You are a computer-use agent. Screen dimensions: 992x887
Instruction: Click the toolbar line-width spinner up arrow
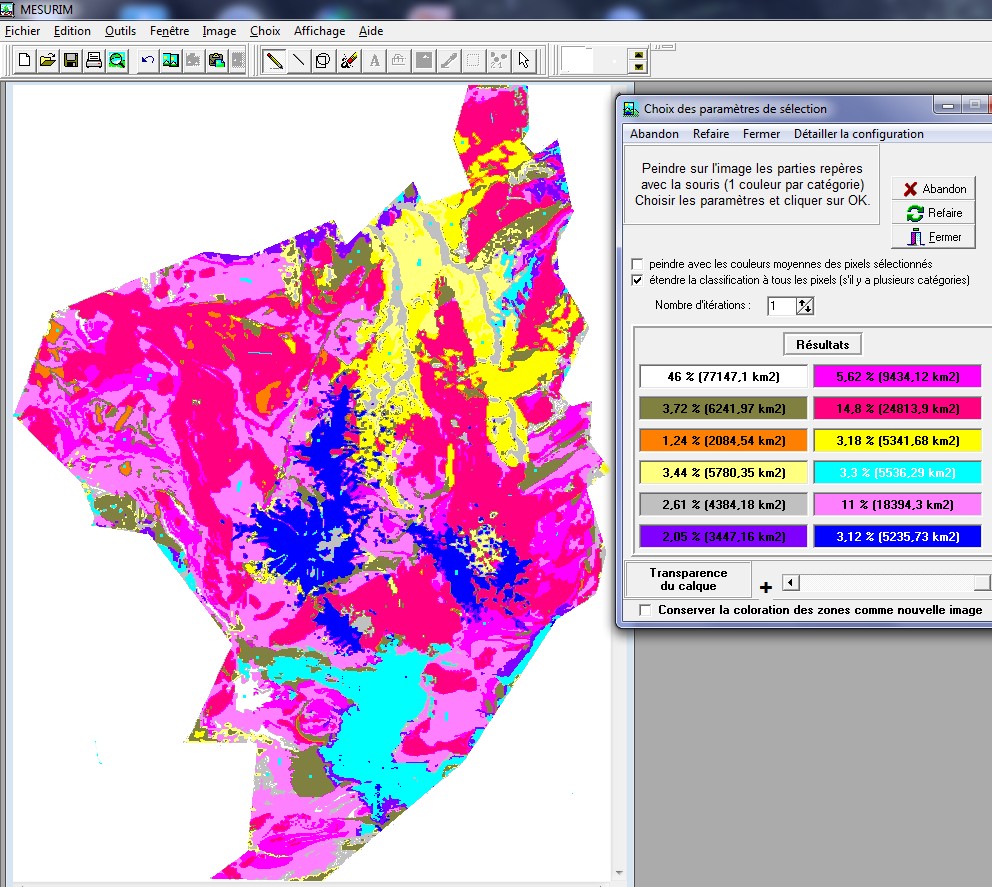(639, 53)
